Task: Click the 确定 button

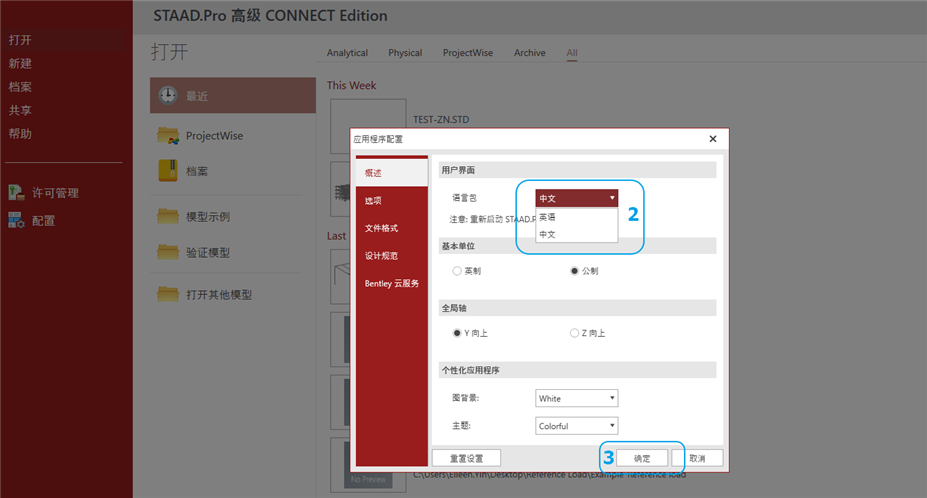Action: 642,458
